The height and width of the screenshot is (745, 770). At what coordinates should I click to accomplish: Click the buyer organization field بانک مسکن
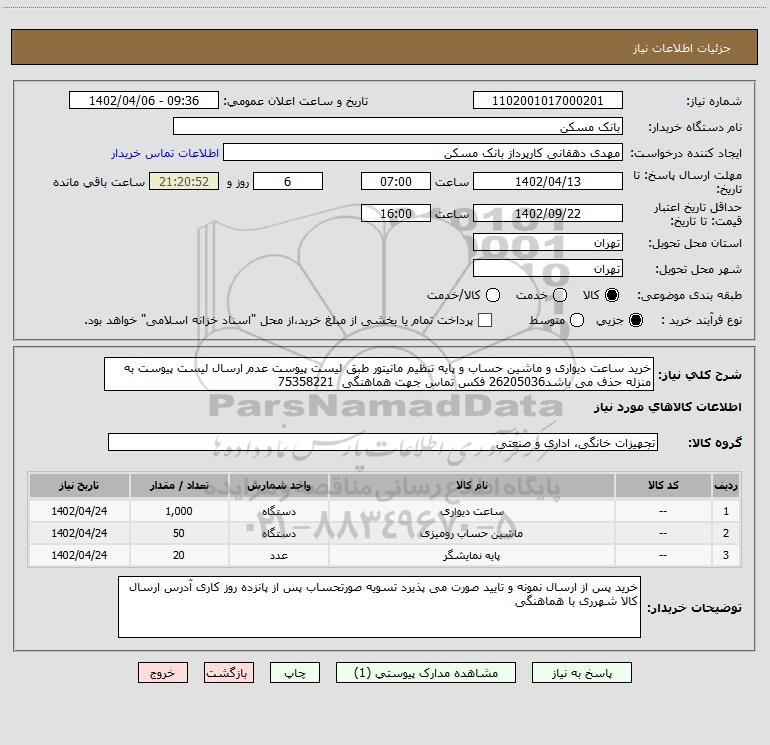click(398, 127)
